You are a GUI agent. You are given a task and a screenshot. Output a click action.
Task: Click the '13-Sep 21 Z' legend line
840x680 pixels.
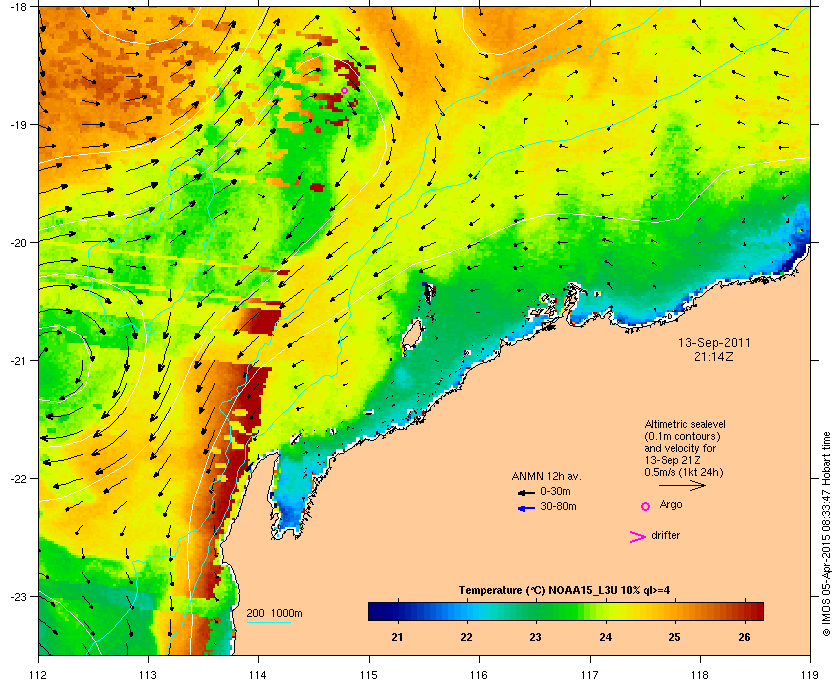[x=672, y=460]
